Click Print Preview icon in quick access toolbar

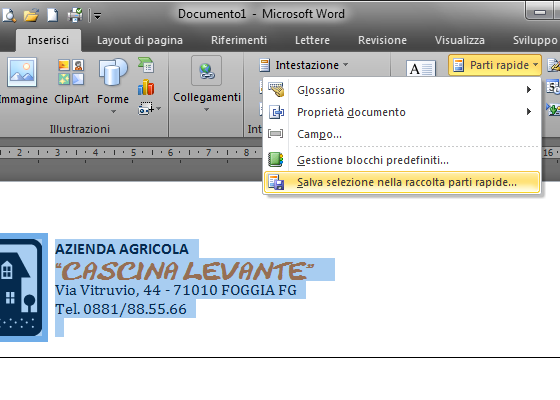point(9,15)
